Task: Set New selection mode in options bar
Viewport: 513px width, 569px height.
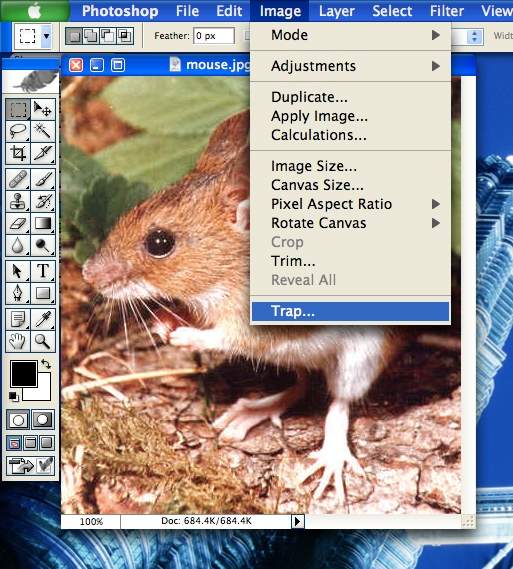Action: click(x=74, y=36)
